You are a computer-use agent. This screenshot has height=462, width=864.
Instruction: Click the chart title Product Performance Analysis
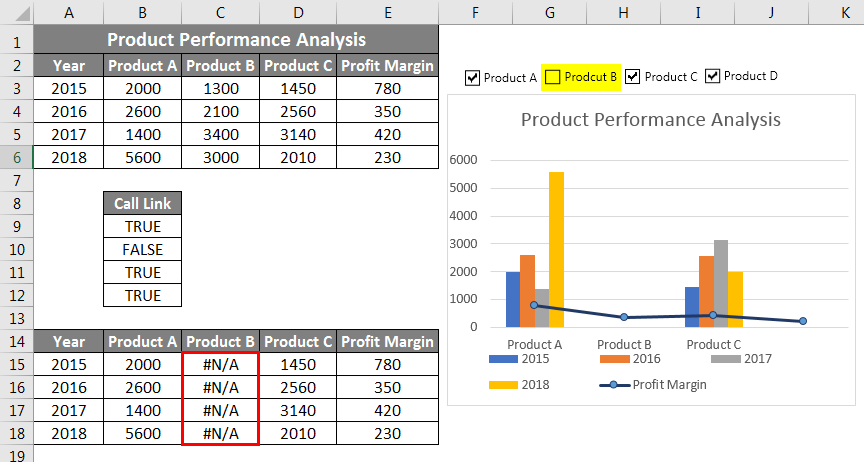651,120
